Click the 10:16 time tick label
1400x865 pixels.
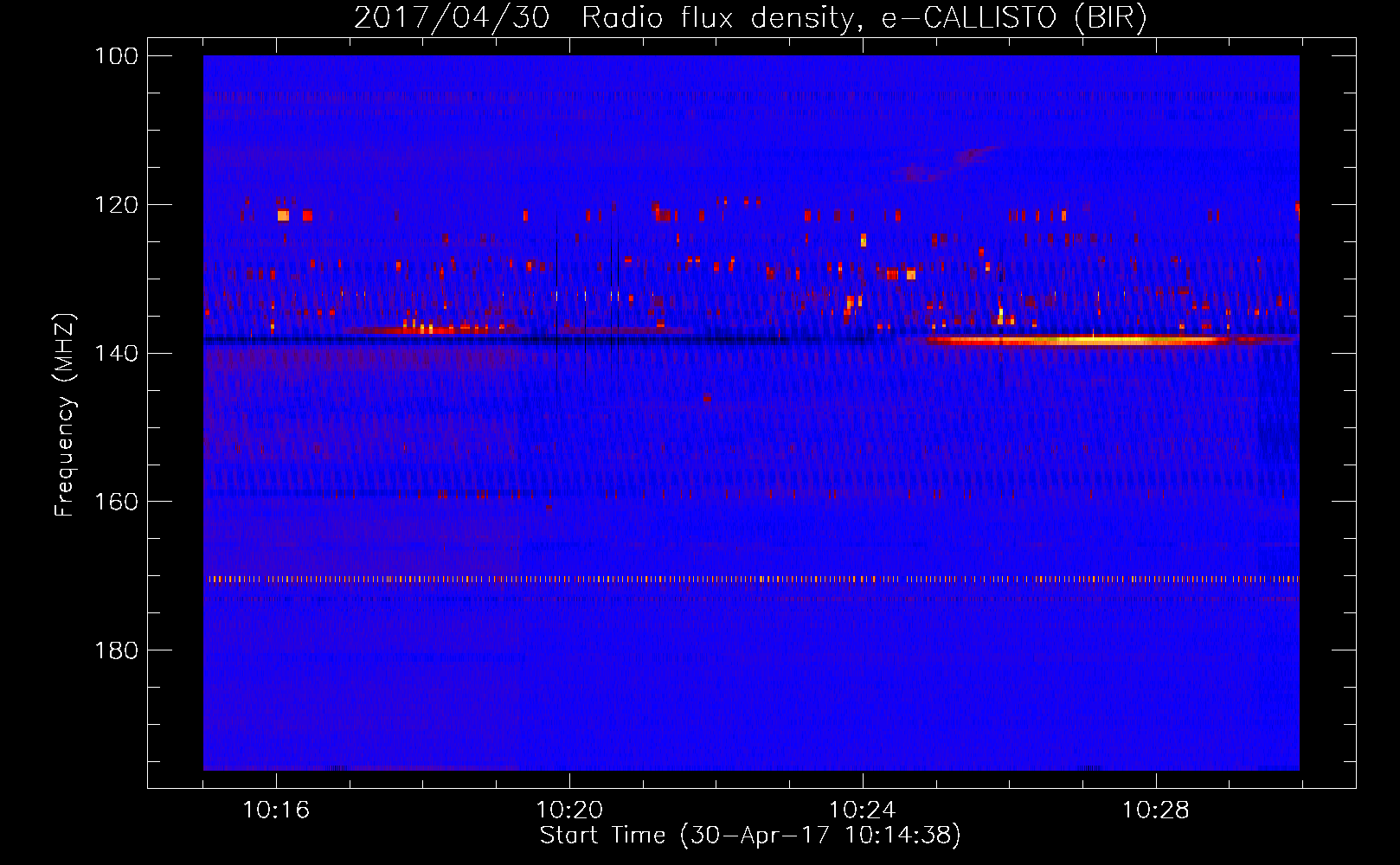pos(276,810)
